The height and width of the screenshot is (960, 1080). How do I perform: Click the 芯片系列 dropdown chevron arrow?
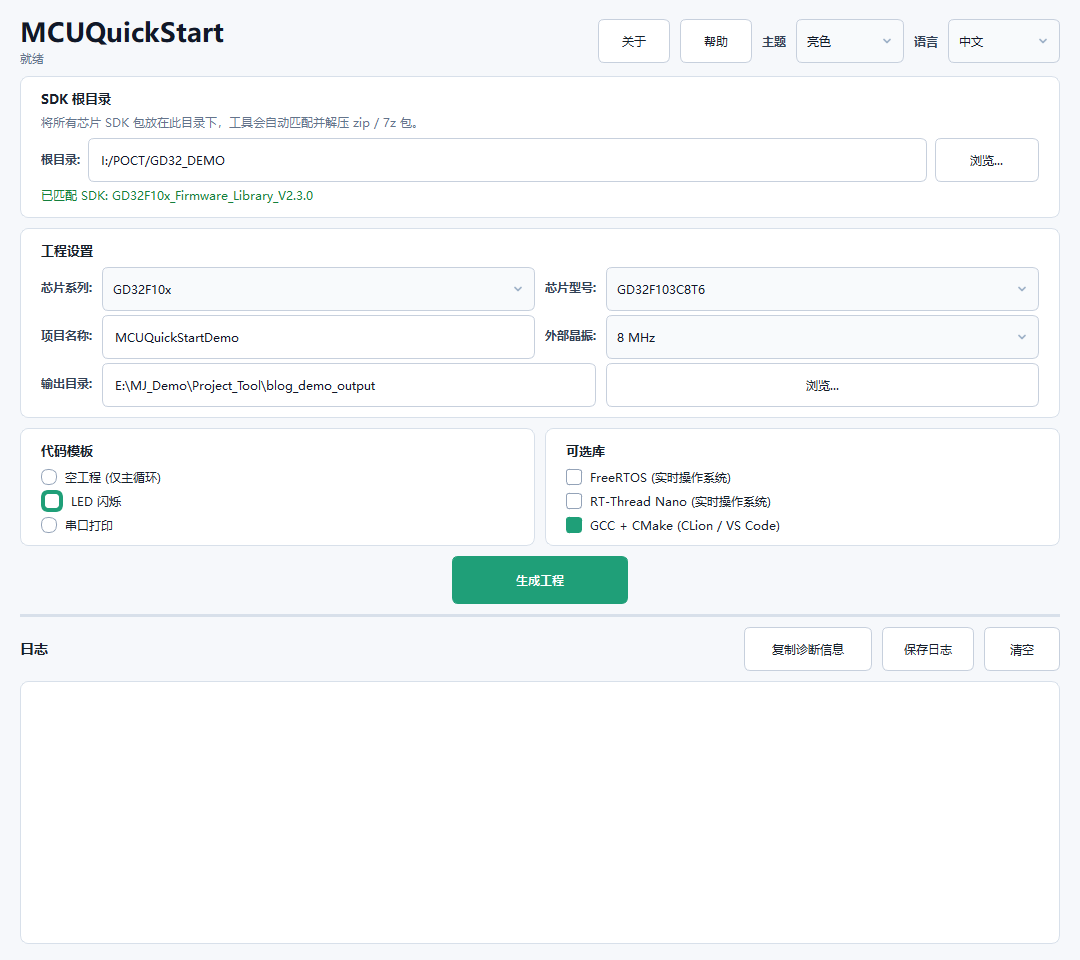click(518, 289)
